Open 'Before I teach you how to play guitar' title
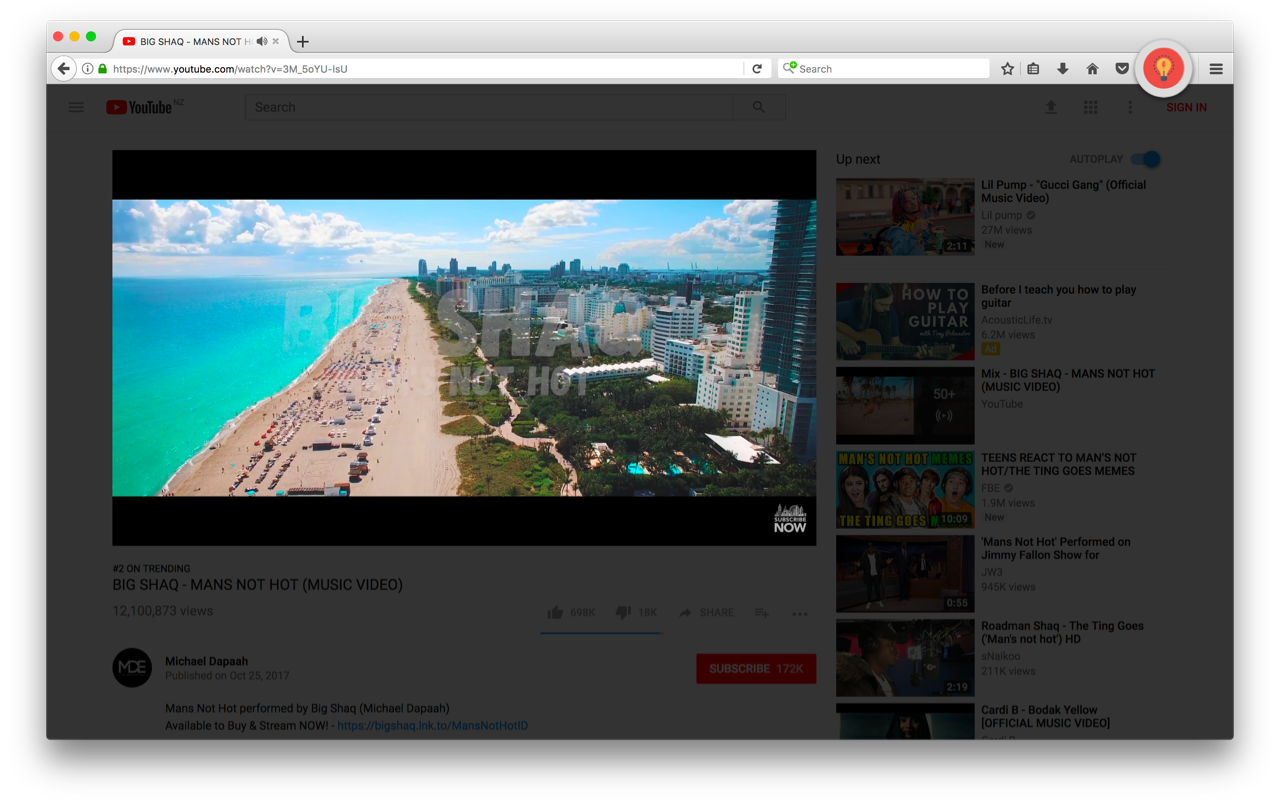The width and height of the screenshot is (1280, 800). coord(1058,296)
